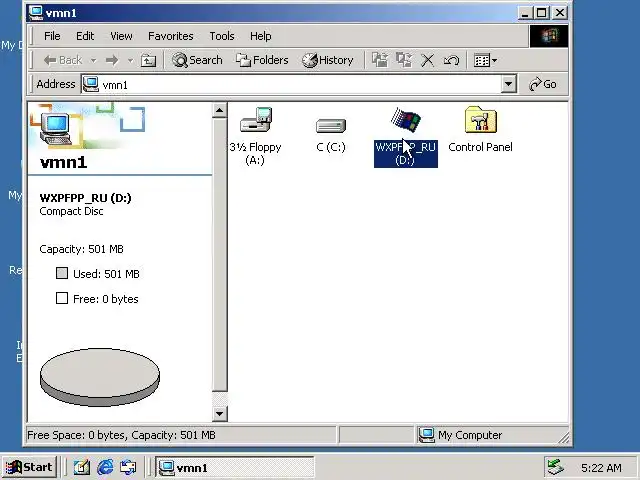
Task: Click the computer icon in left pane banner
Action: (x=56, y=129)
